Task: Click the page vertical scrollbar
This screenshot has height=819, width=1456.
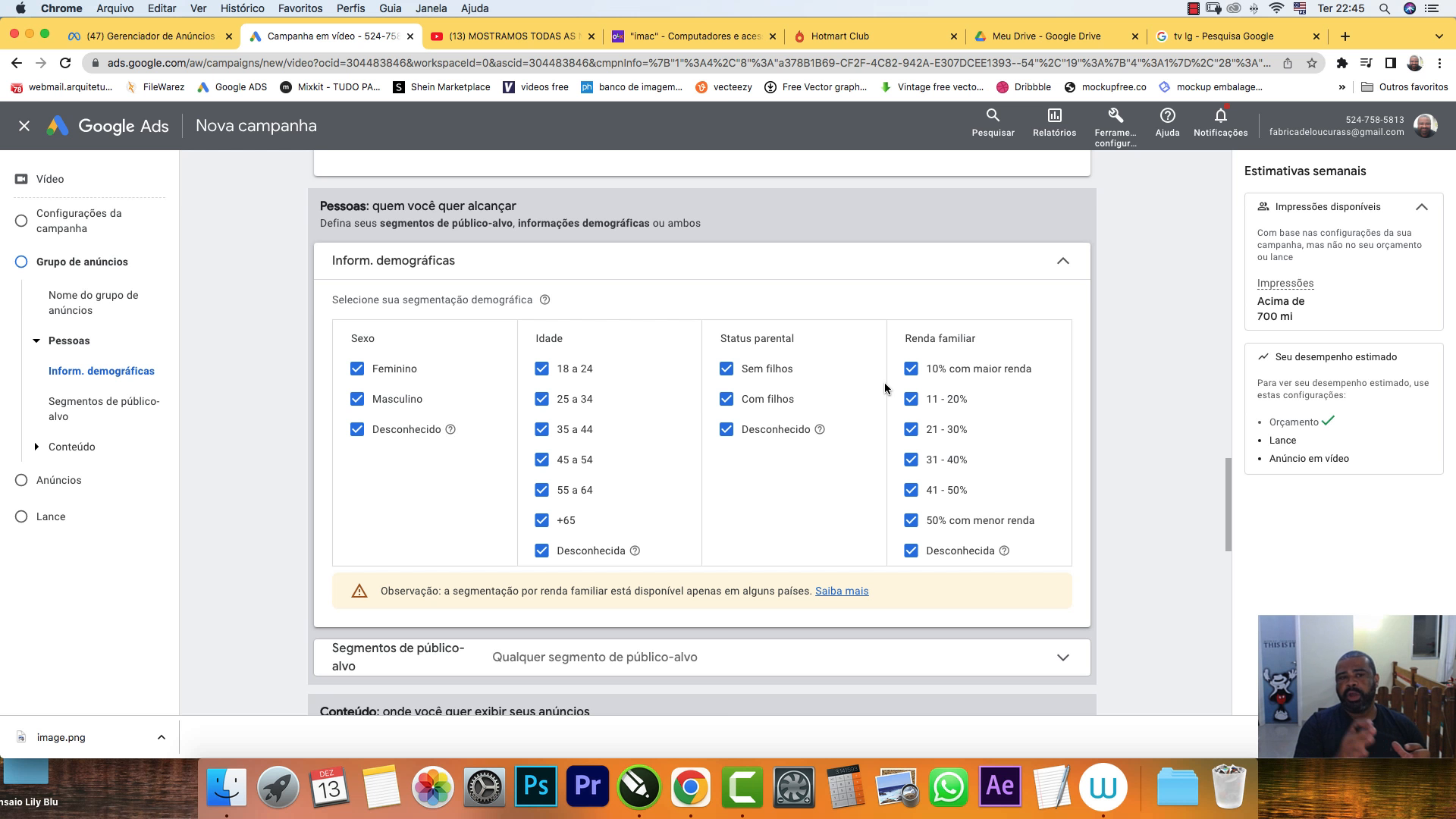Action: coord(1228,504)
